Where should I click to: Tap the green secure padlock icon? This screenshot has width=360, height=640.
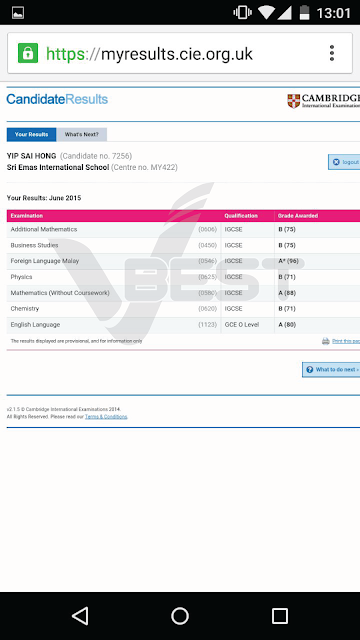click(x=28, y=53)
